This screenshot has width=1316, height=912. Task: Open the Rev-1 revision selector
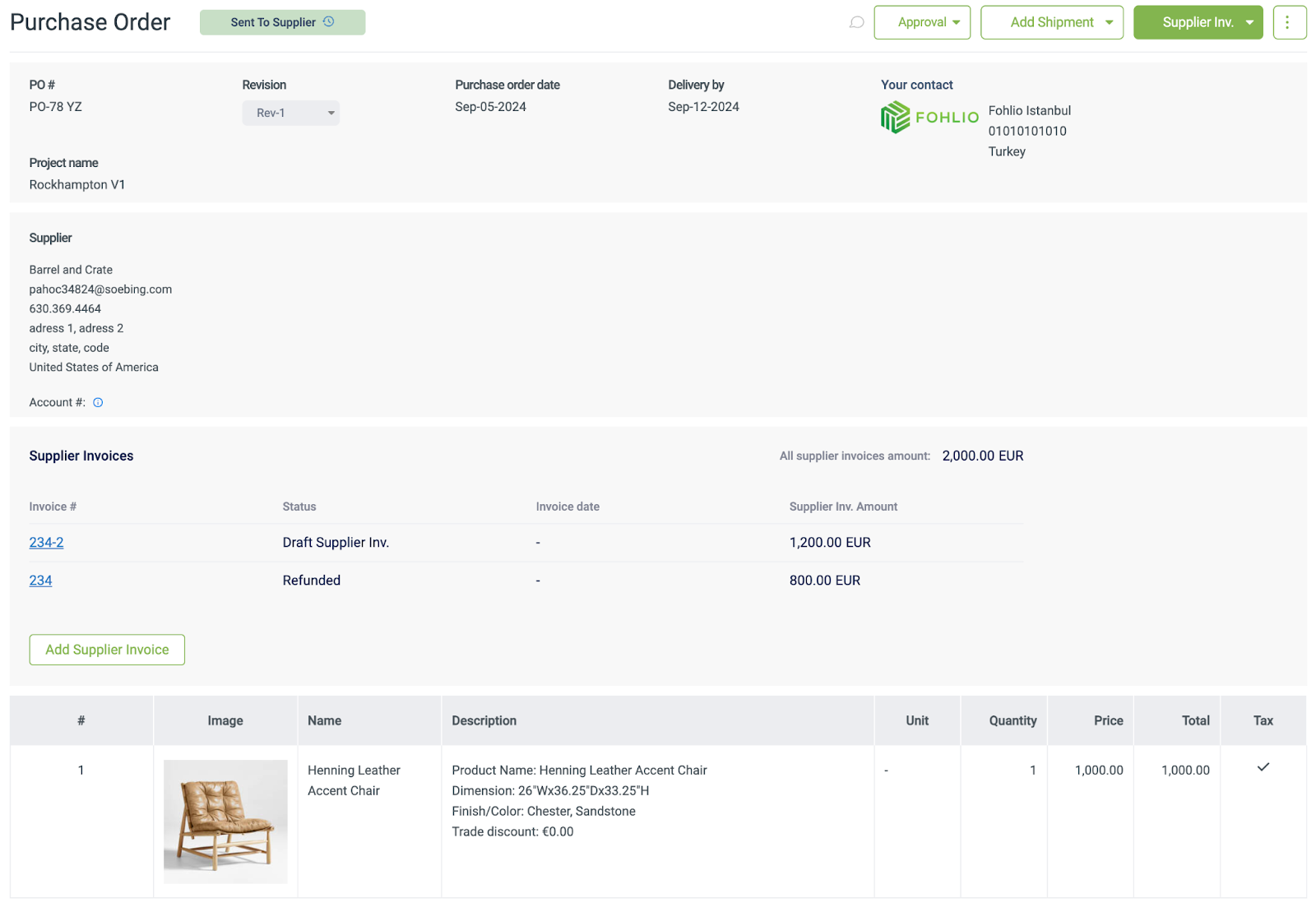point(290,113)
